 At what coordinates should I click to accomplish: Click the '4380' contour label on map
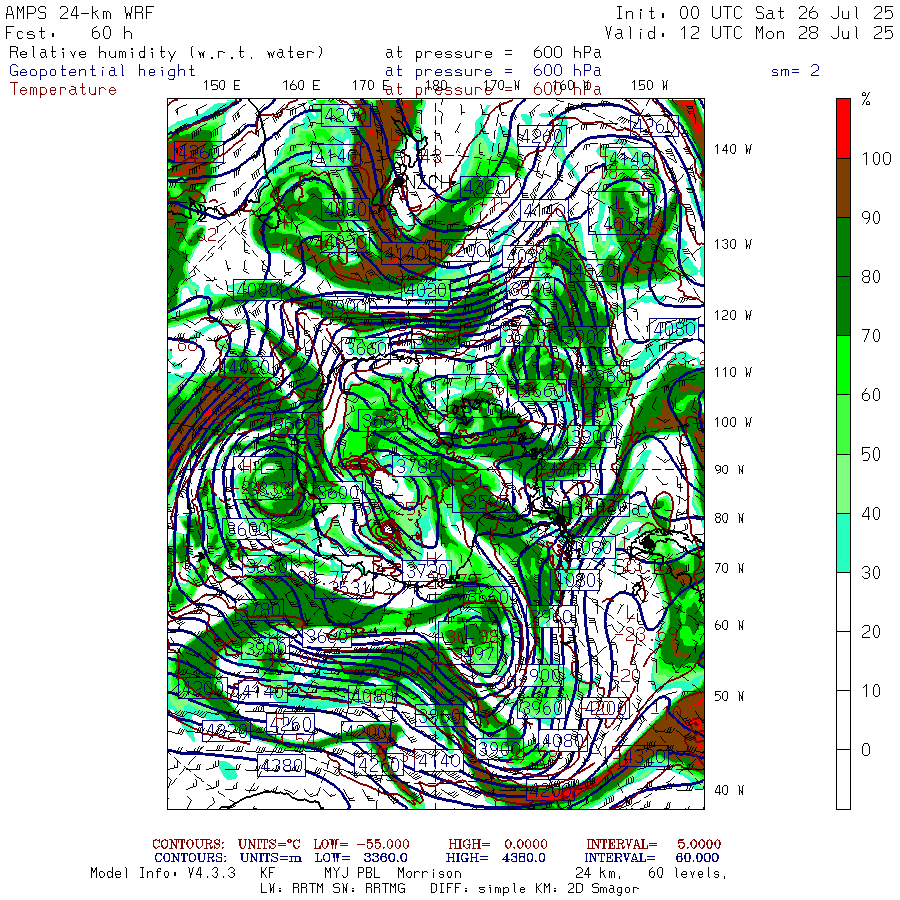coord(281,765)
